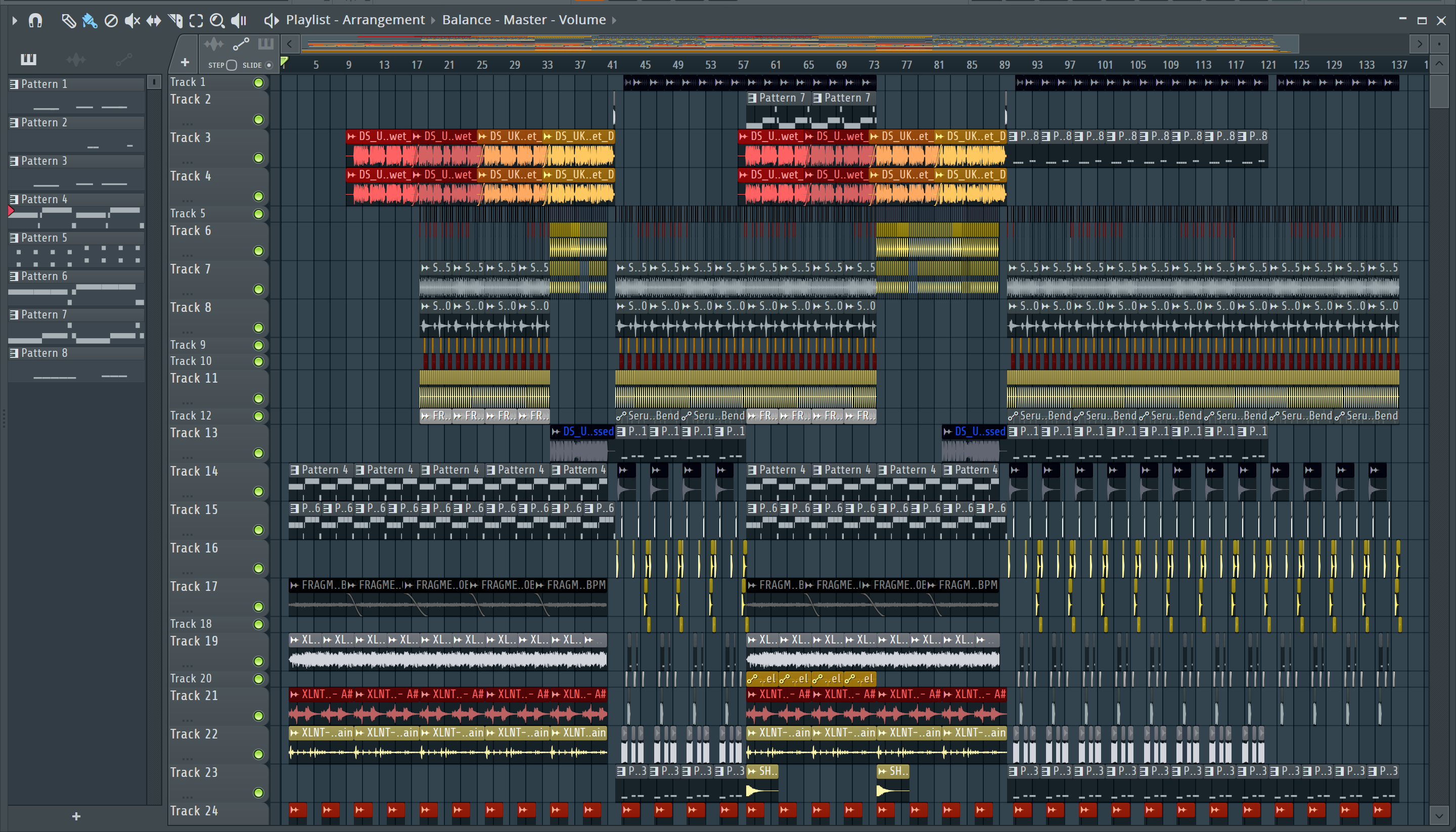Click vertical scrollbar up arrow
This screenshot has height=832, width=1456.
coord(1439,64)
